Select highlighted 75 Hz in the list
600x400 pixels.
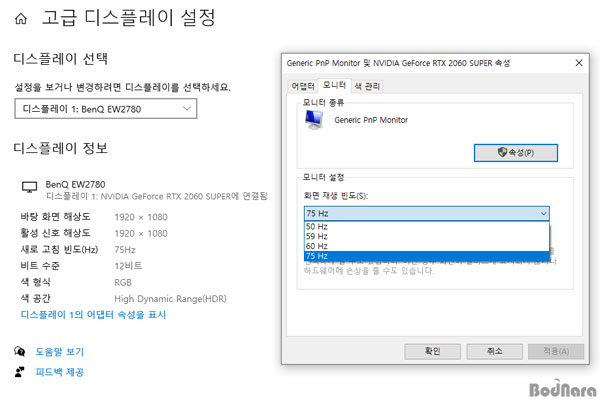point(427,256)
